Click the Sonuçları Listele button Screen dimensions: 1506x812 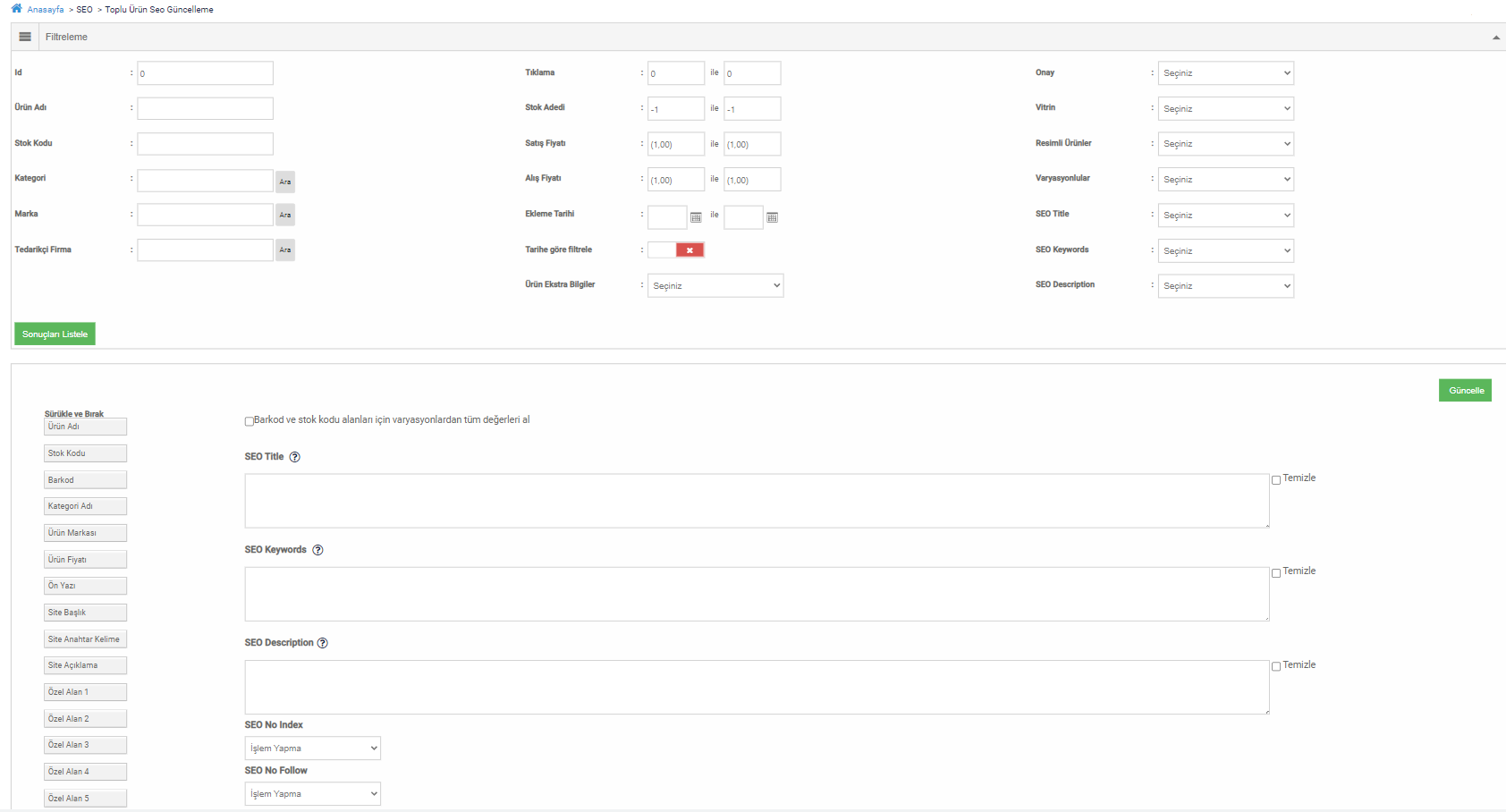coord(55,334)
